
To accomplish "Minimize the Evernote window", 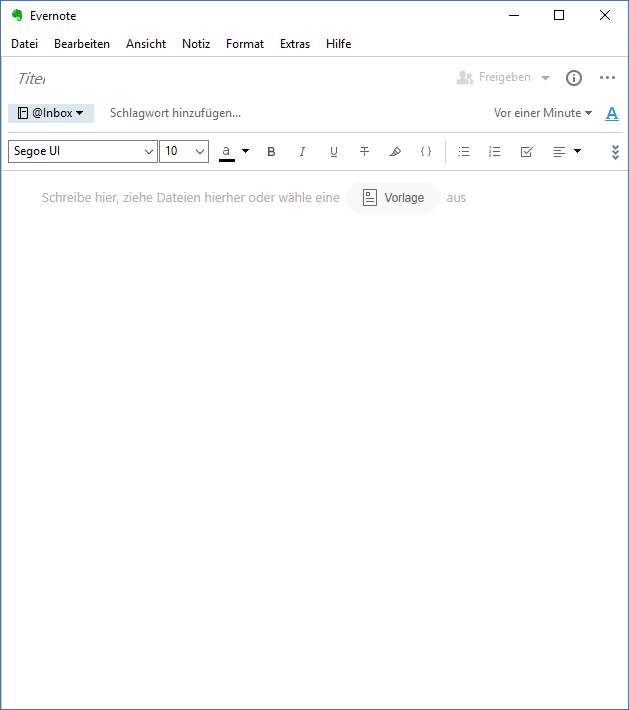I will point(514,15).
